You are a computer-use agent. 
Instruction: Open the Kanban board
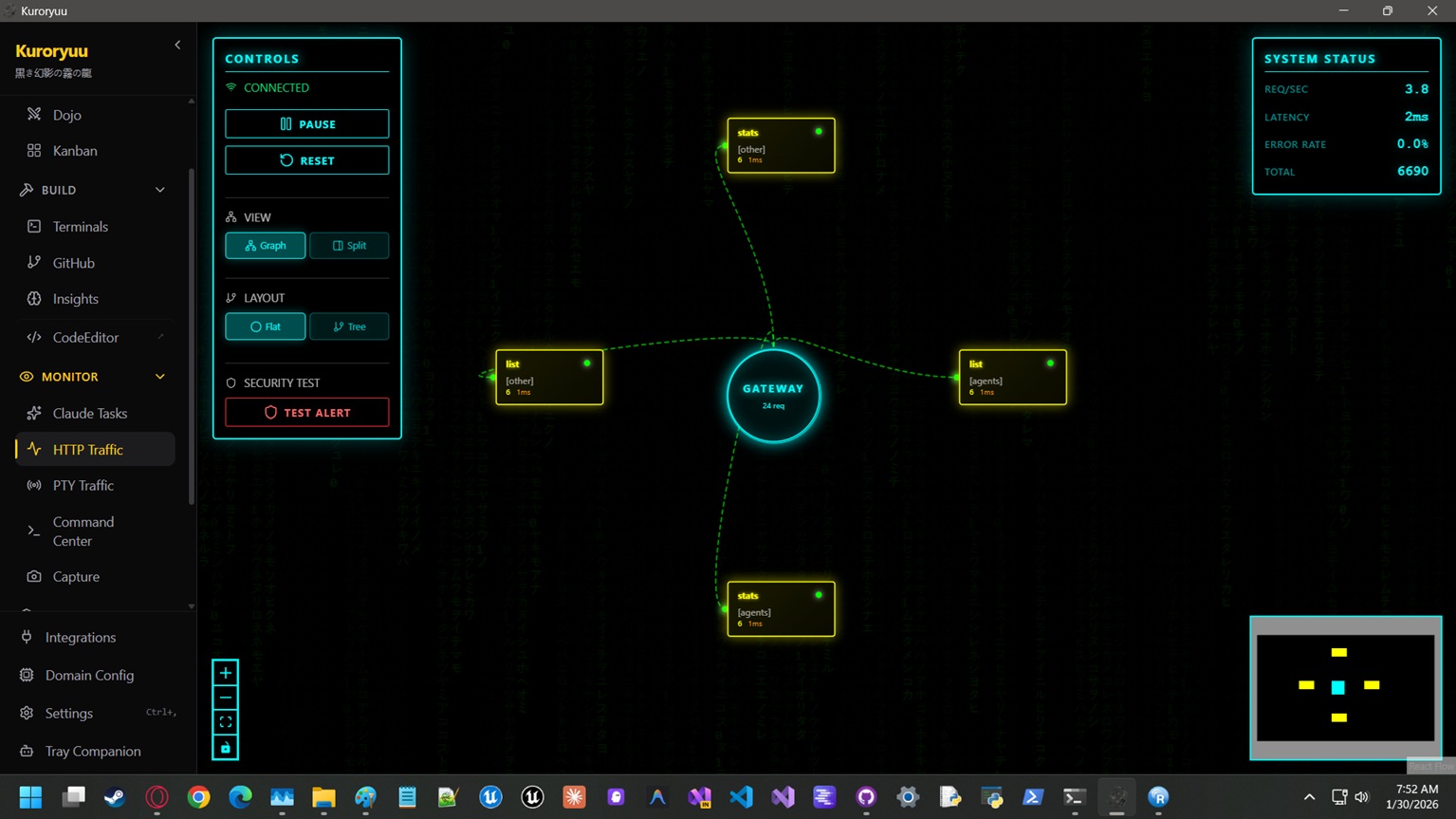74,151
